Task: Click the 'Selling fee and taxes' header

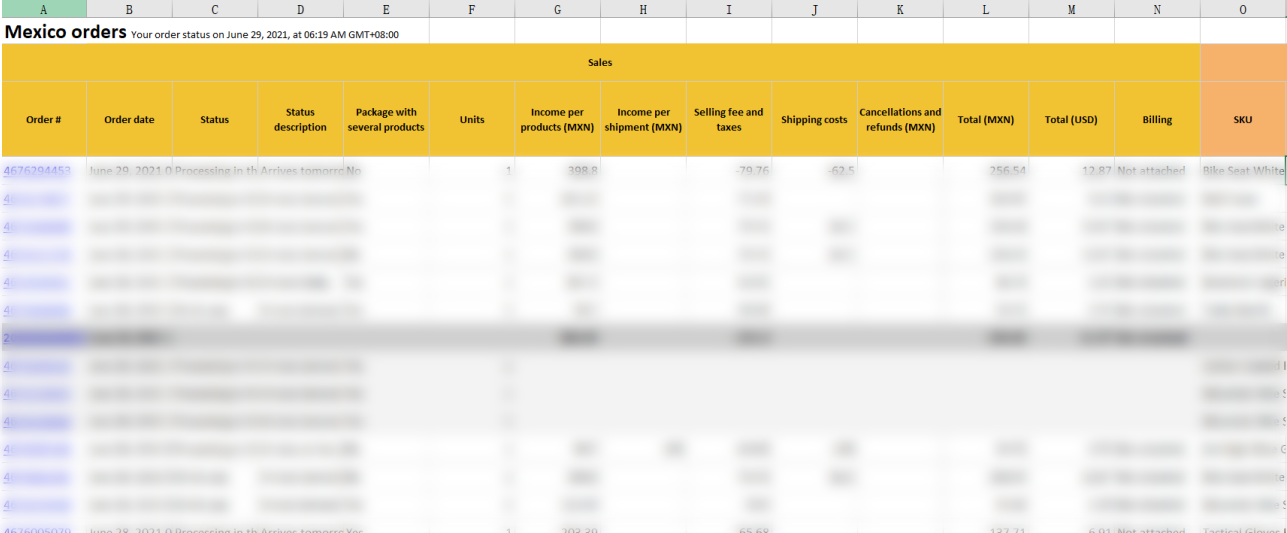Action: pyautogui.click(x=728, y=120)
